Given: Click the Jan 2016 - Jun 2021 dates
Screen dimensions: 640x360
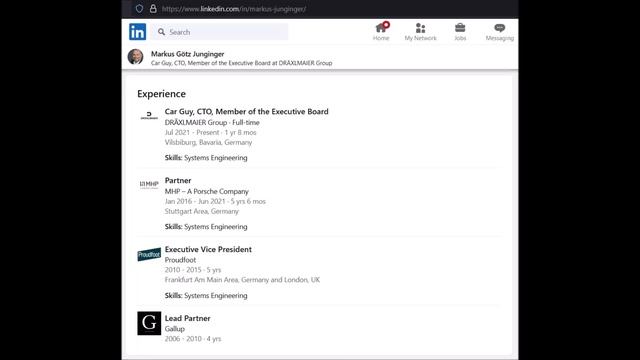Looking at the screenshot, I should (215, 201).
